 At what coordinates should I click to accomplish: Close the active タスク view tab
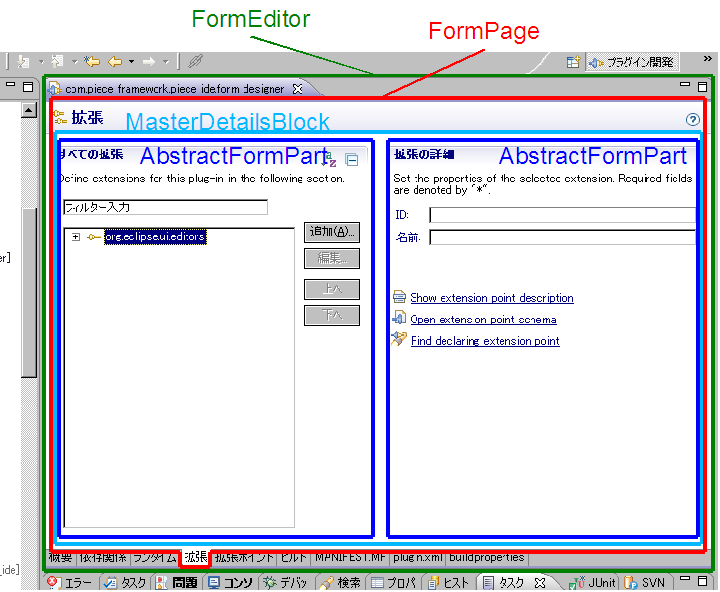click(x=540, y=583)
